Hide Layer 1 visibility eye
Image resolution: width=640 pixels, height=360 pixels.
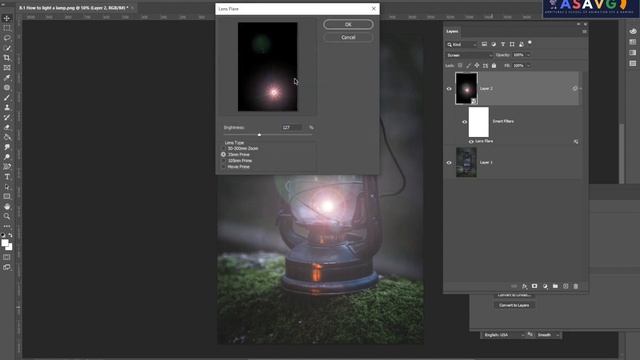click(449, 162)
